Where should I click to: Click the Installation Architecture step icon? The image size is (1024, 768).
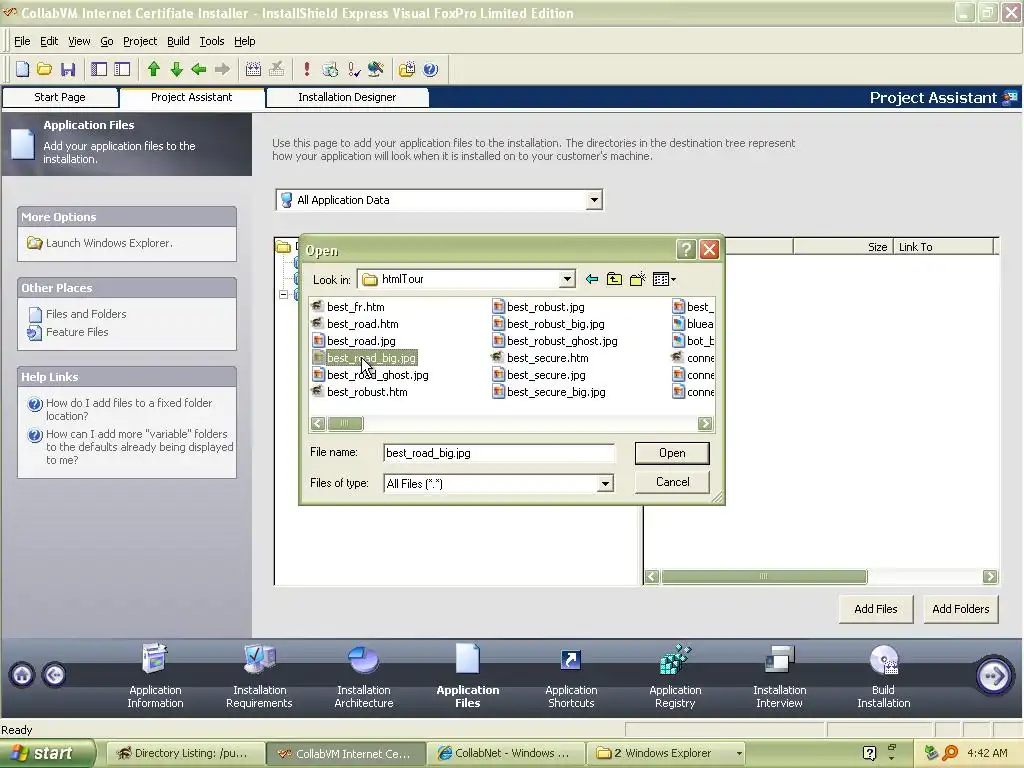(363, 659)
